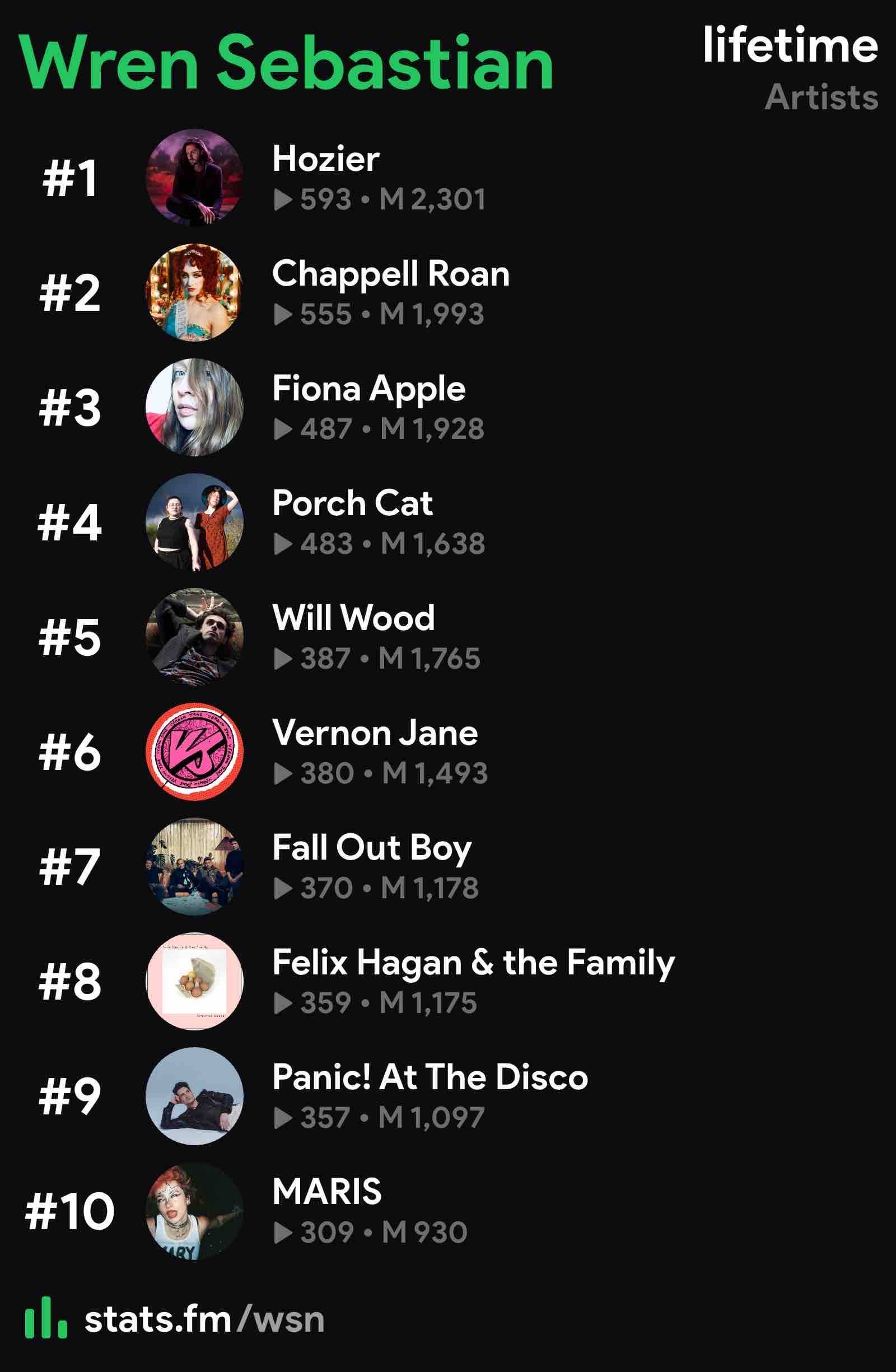Image resolution: width=896 pixels, height=1372 pixels.
Task: Click the #10 rank number
Action: (x=70, y=1211)
